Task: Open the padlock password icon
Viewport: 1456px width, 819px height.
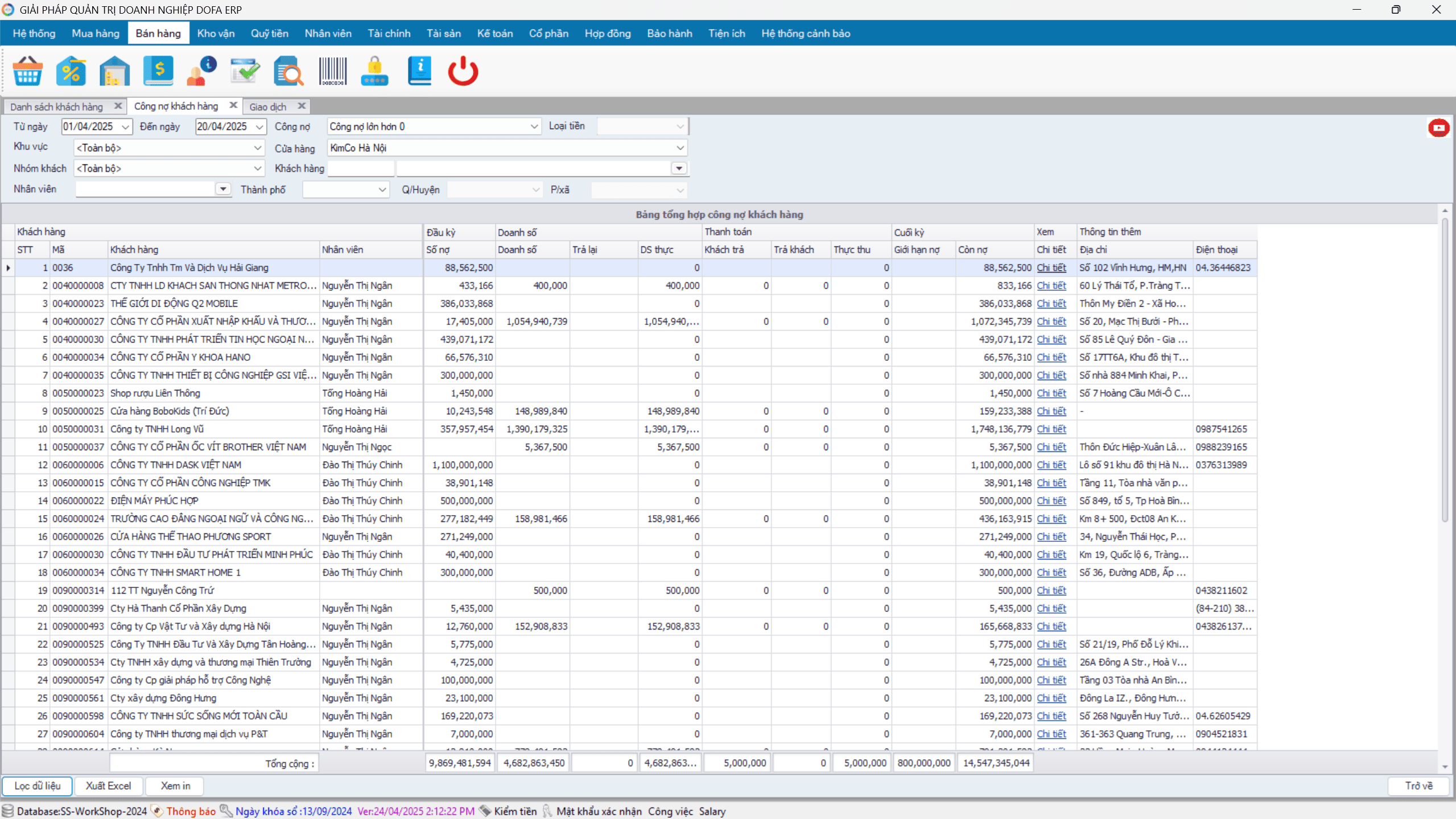Action: coord(375,71)
